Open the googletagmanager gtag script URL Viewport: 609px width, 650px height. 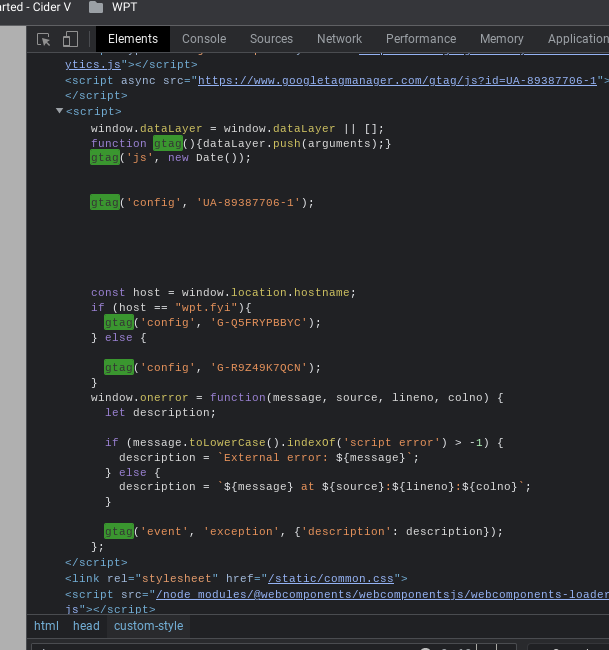tap(397, 80)
